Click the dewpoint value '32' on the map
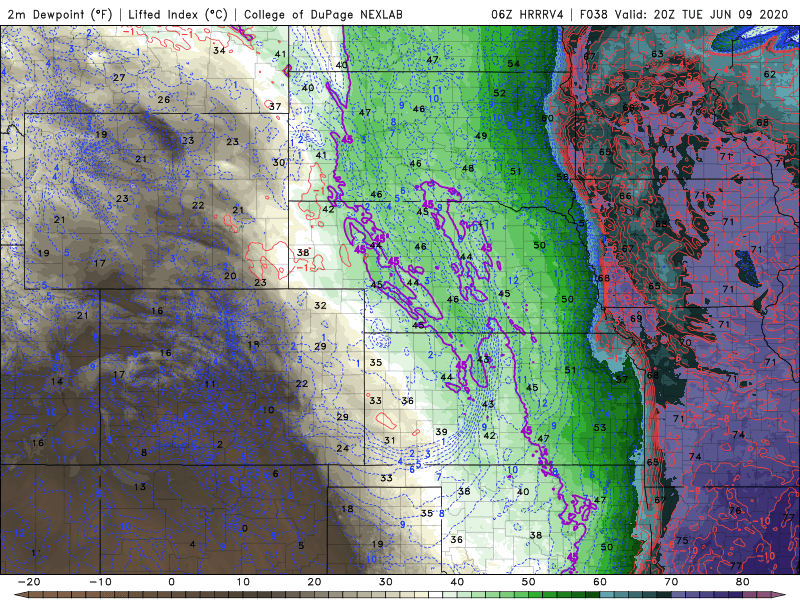 (x=320, y=305)
